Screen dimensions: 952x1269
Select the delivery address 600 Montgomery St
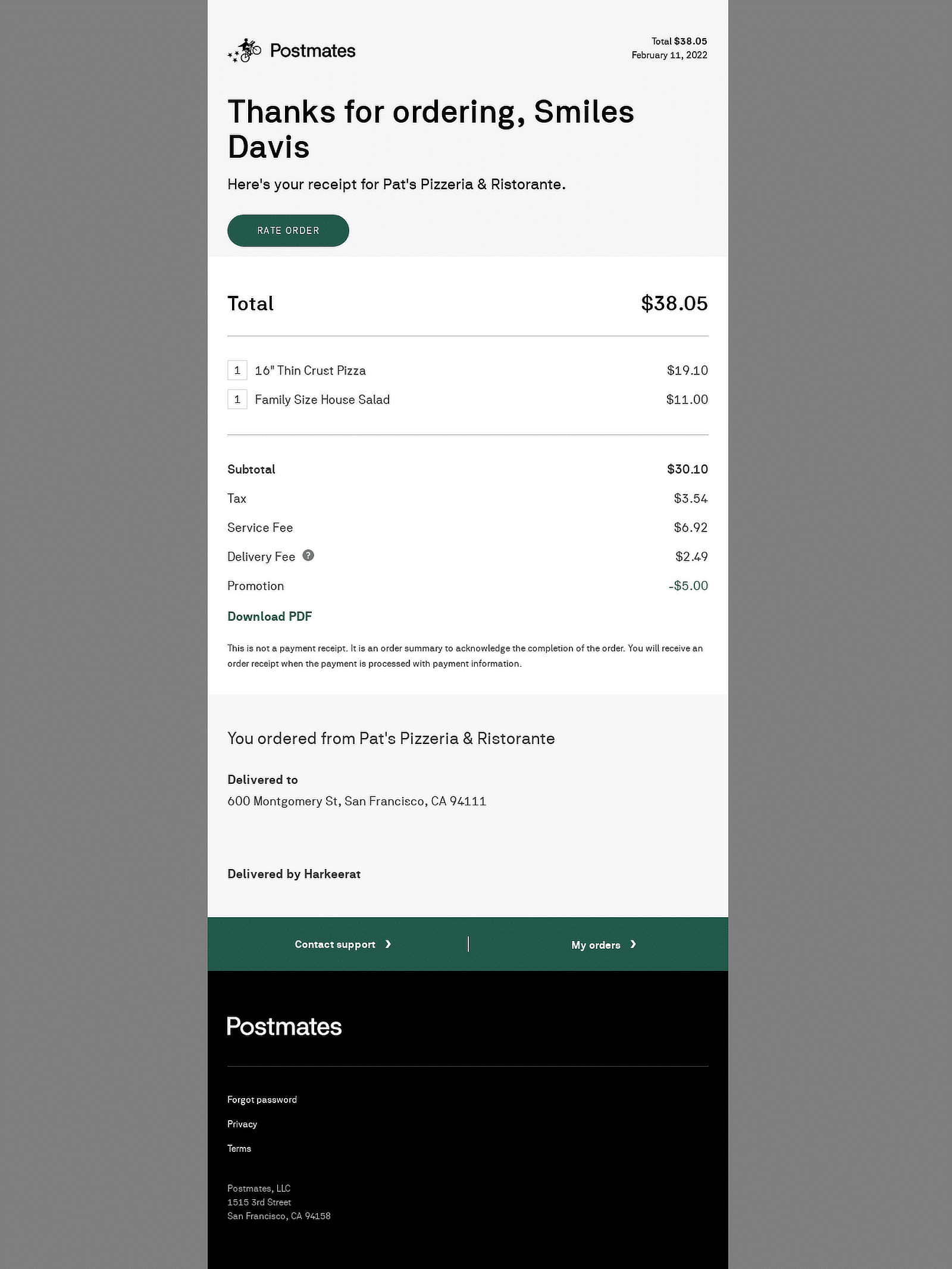pyautogui.click(x=356, y=801)
